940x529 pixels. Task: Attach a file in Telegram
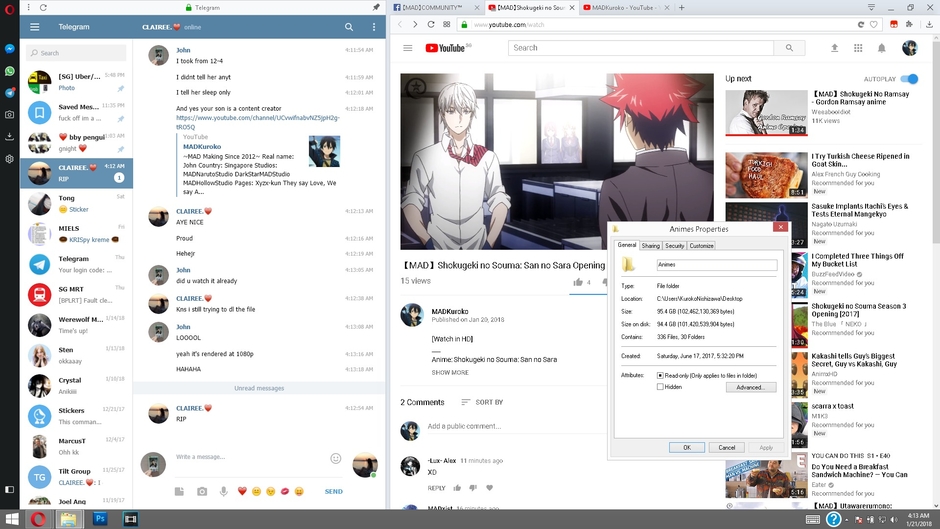click(179, 491)
